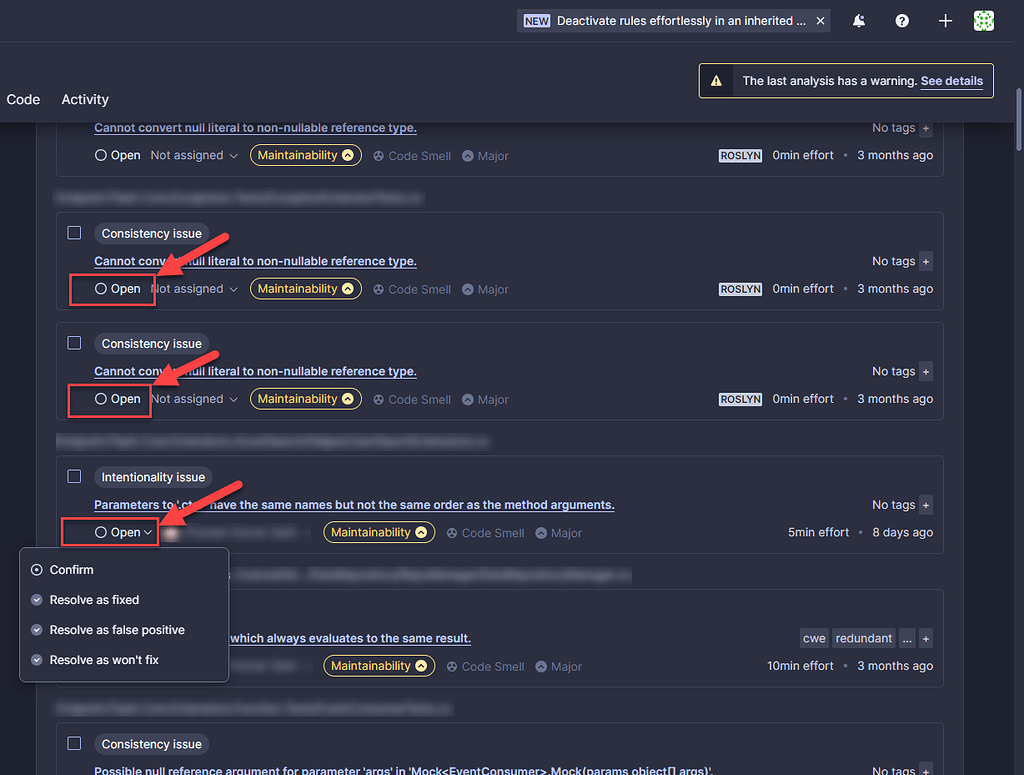
Task: Click the Code Smell icon on the first issue
Action: tap(381, 155)
